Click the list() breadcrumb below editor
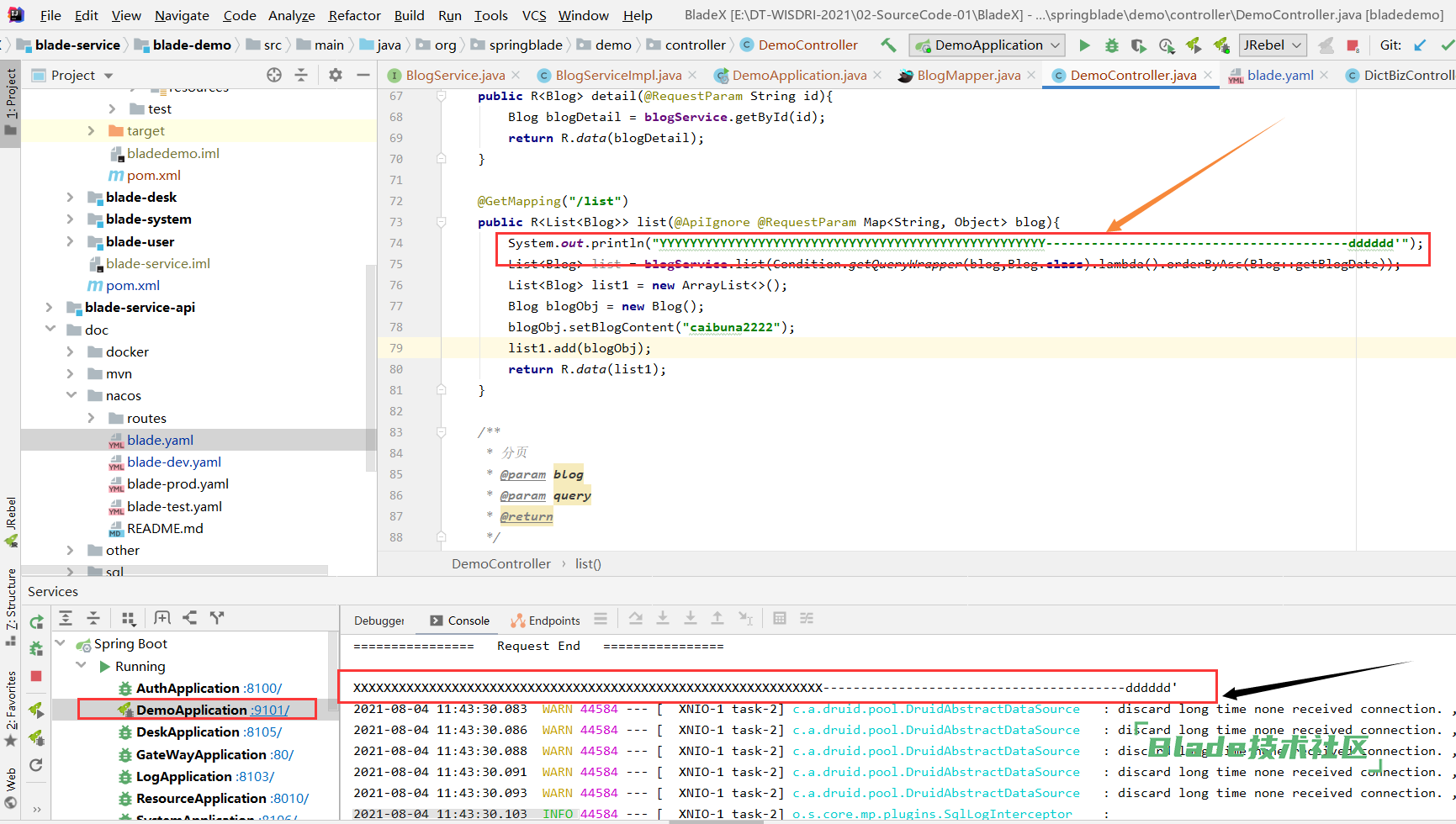 pos(588,563)
